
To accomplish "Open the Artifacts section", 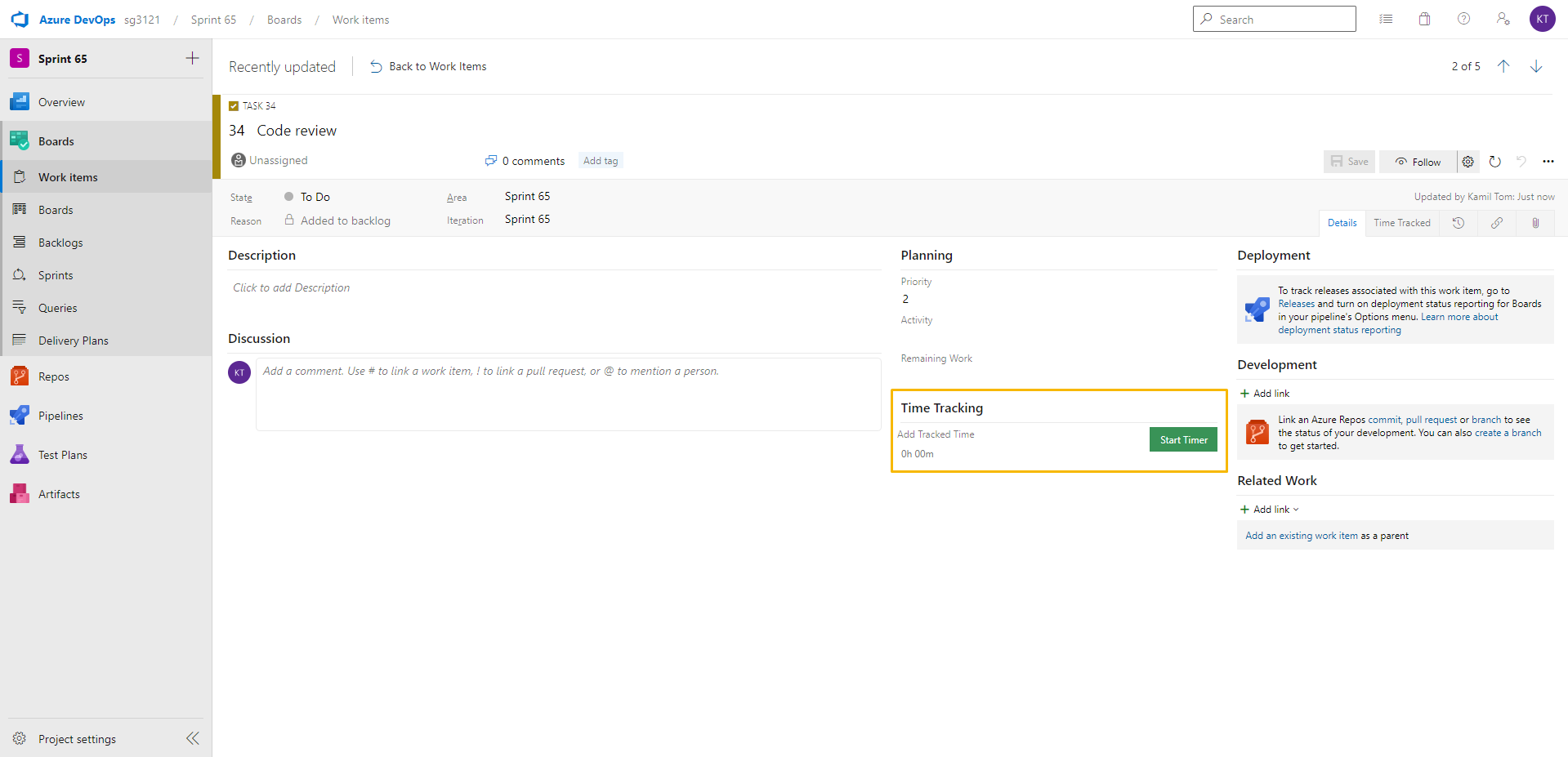I will click(x=58, y=493).
